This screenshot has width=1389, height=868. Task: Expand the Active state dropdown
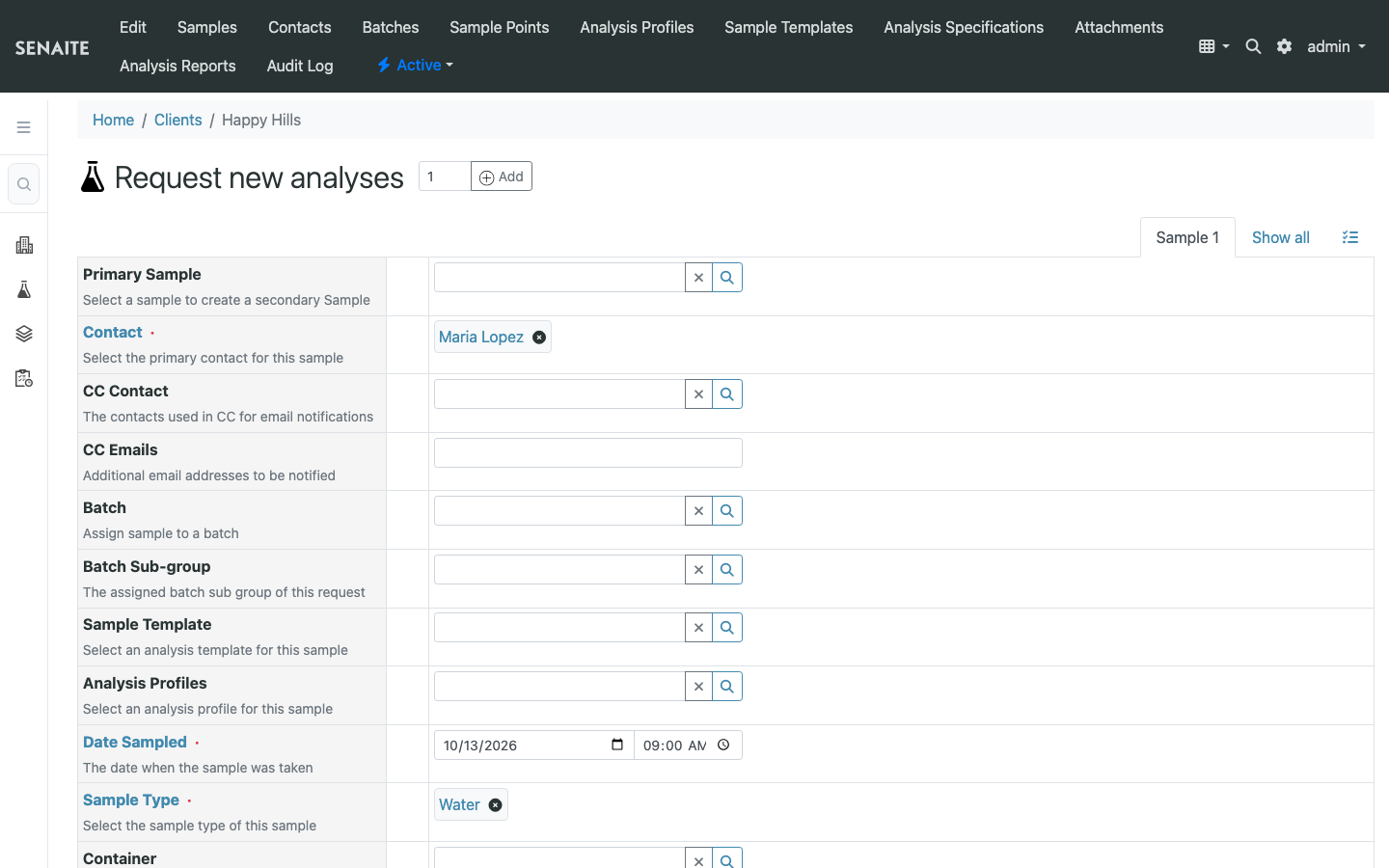(x=415, y=65)
